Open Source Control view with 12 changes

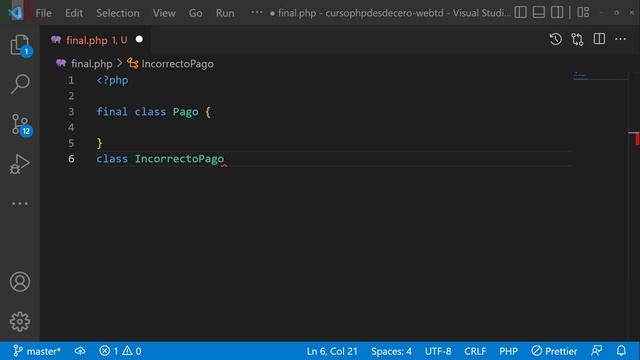pyautogui.click(x=20, y=124)
